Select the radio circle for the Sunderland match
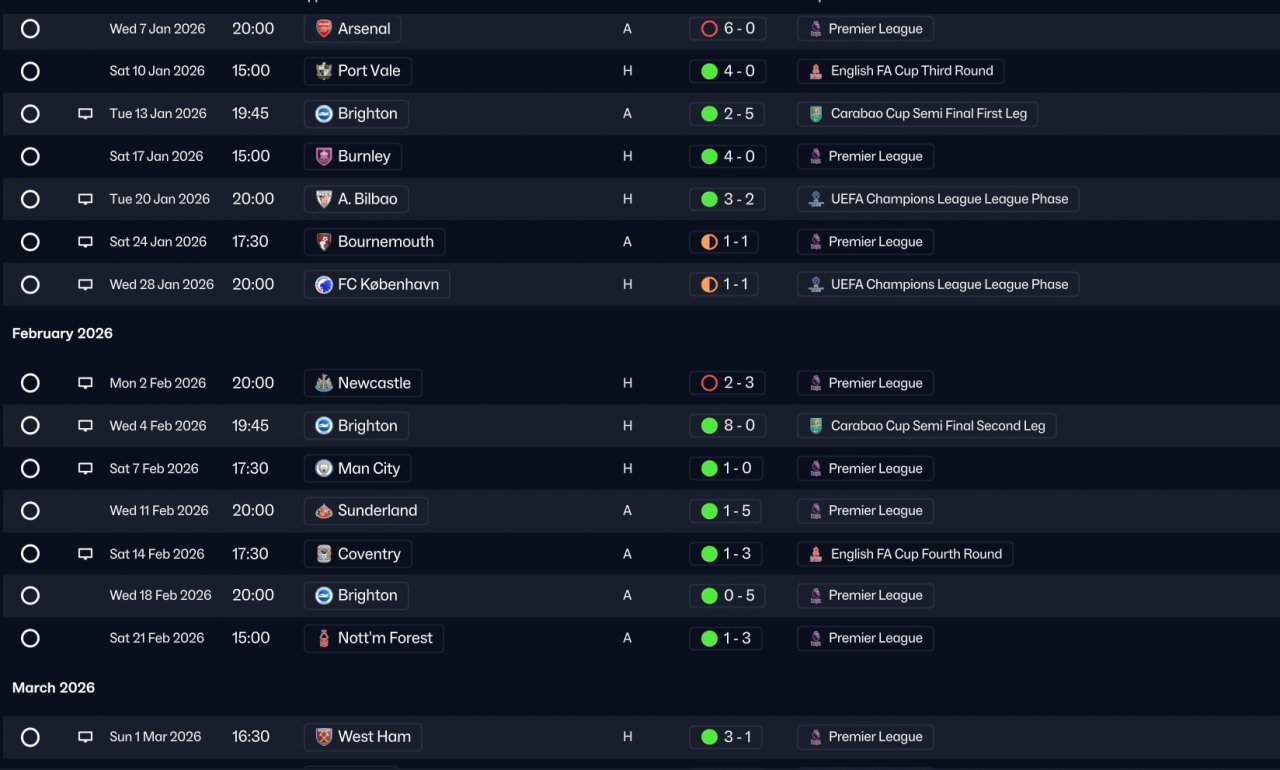 click(30, 511)
